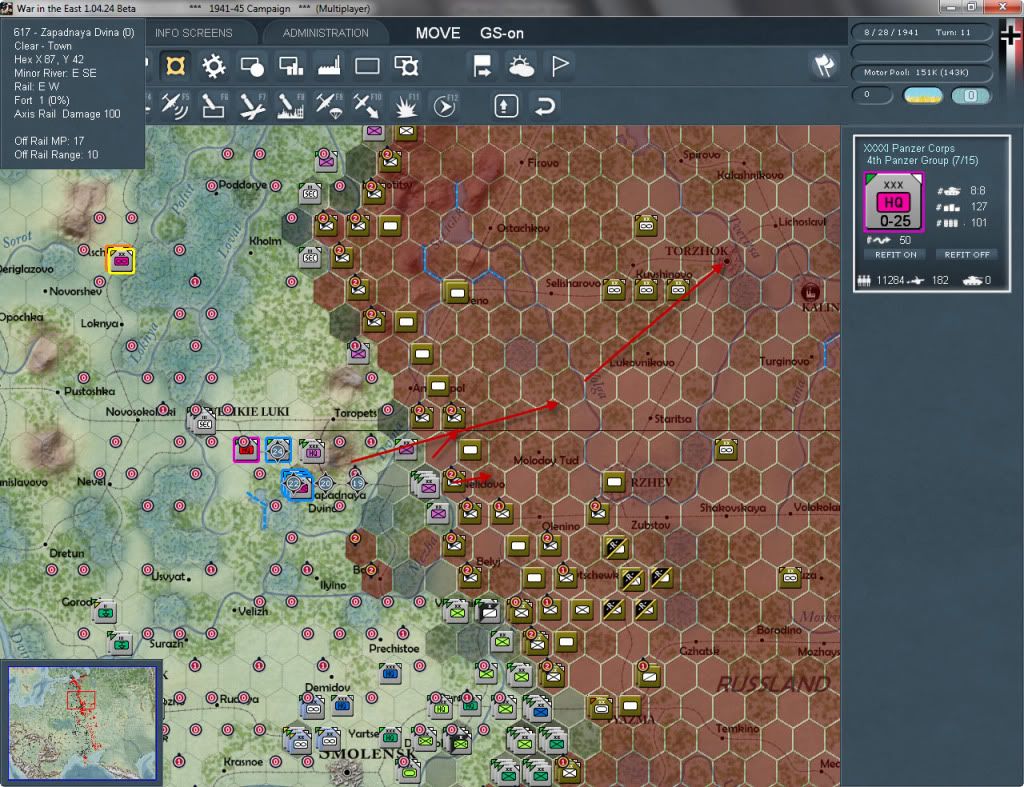
Task: Click the boxed up-arrow icon
Action: (506, 106)
